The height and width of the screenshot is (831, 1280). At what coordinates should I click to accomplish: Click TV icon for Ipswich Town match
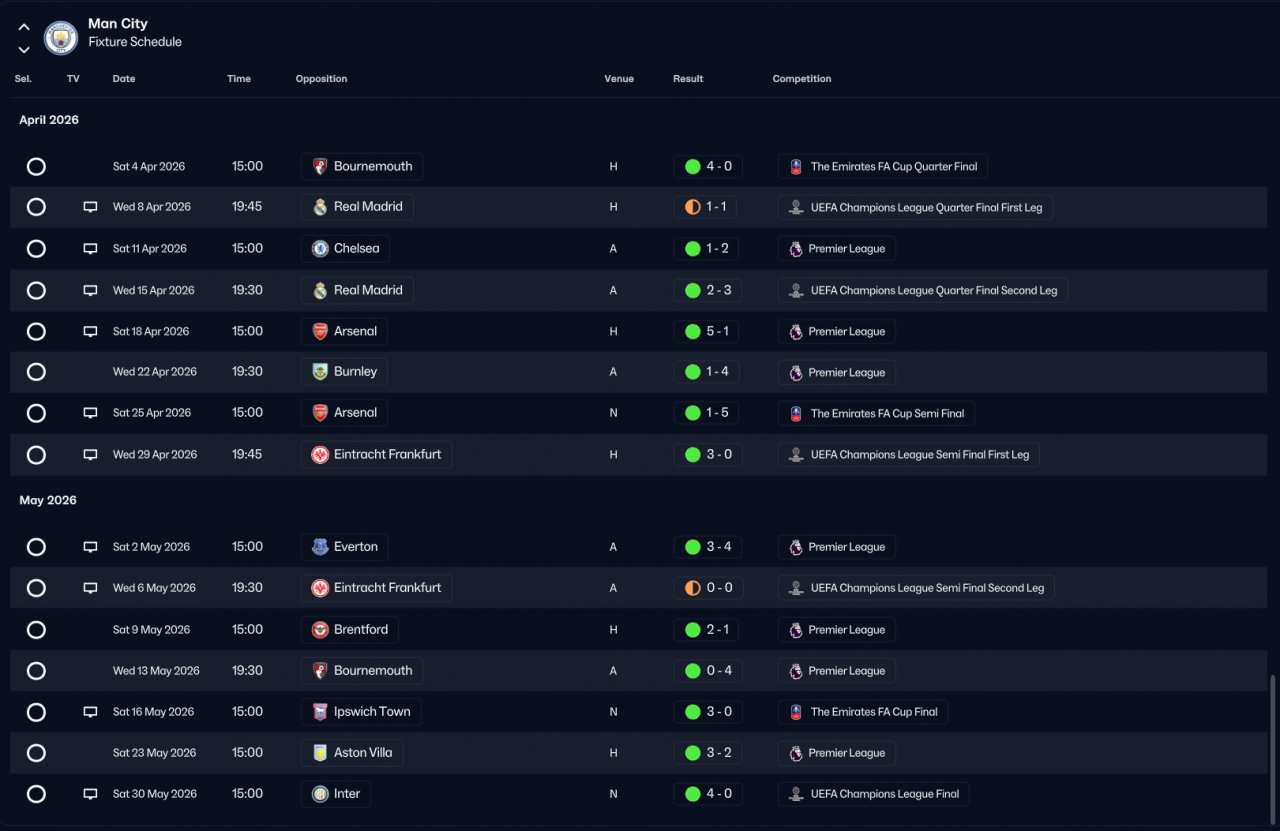pos(90,712)
